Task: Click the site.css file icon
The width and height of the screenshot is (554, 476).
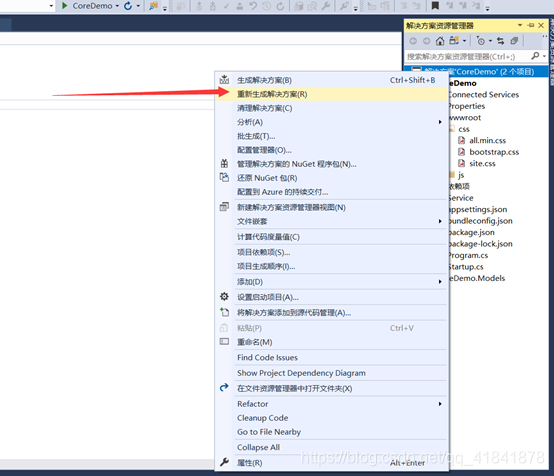Action: click(x=461, y=163)
